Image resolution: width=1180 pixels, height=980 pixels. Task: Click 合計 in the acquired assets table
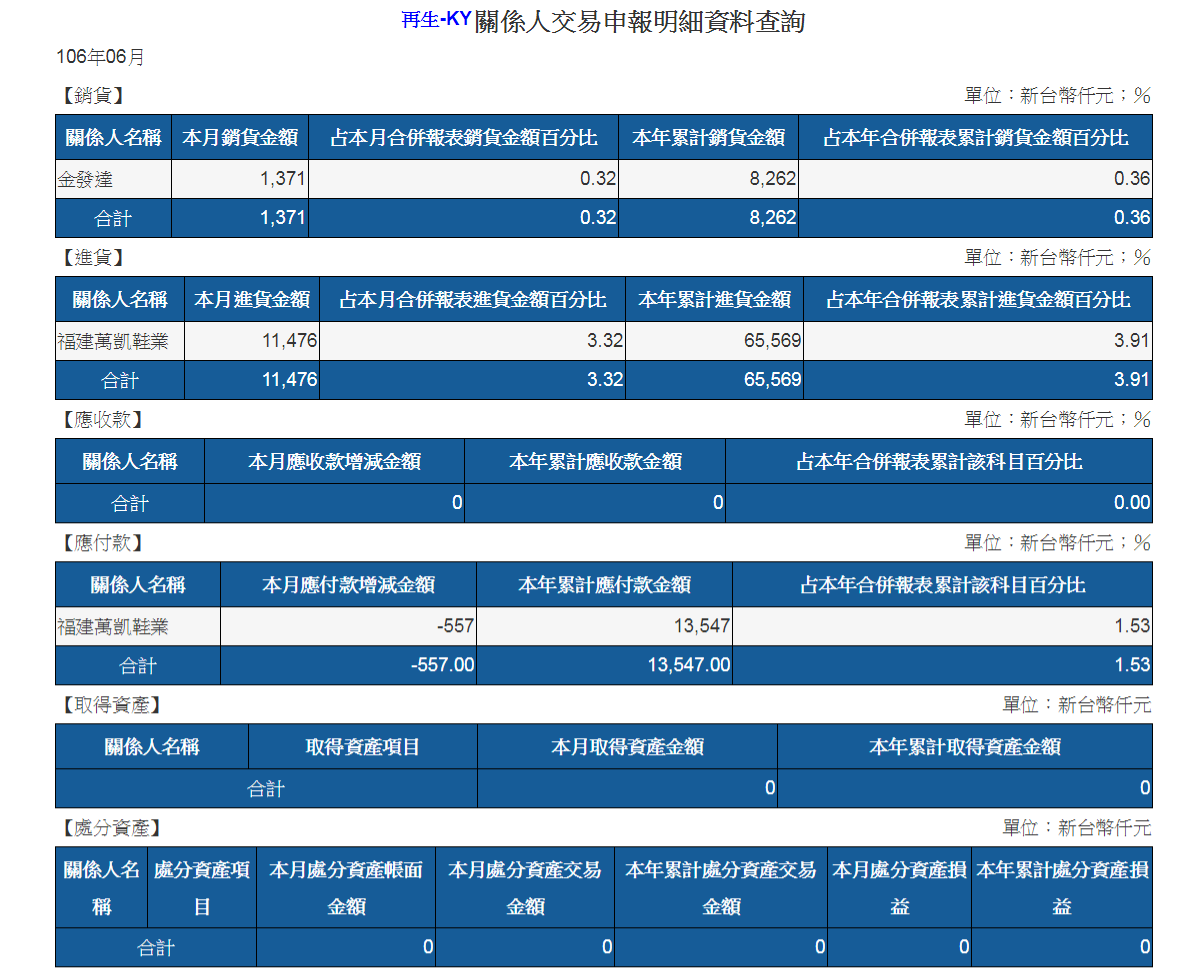click(266, 789)
